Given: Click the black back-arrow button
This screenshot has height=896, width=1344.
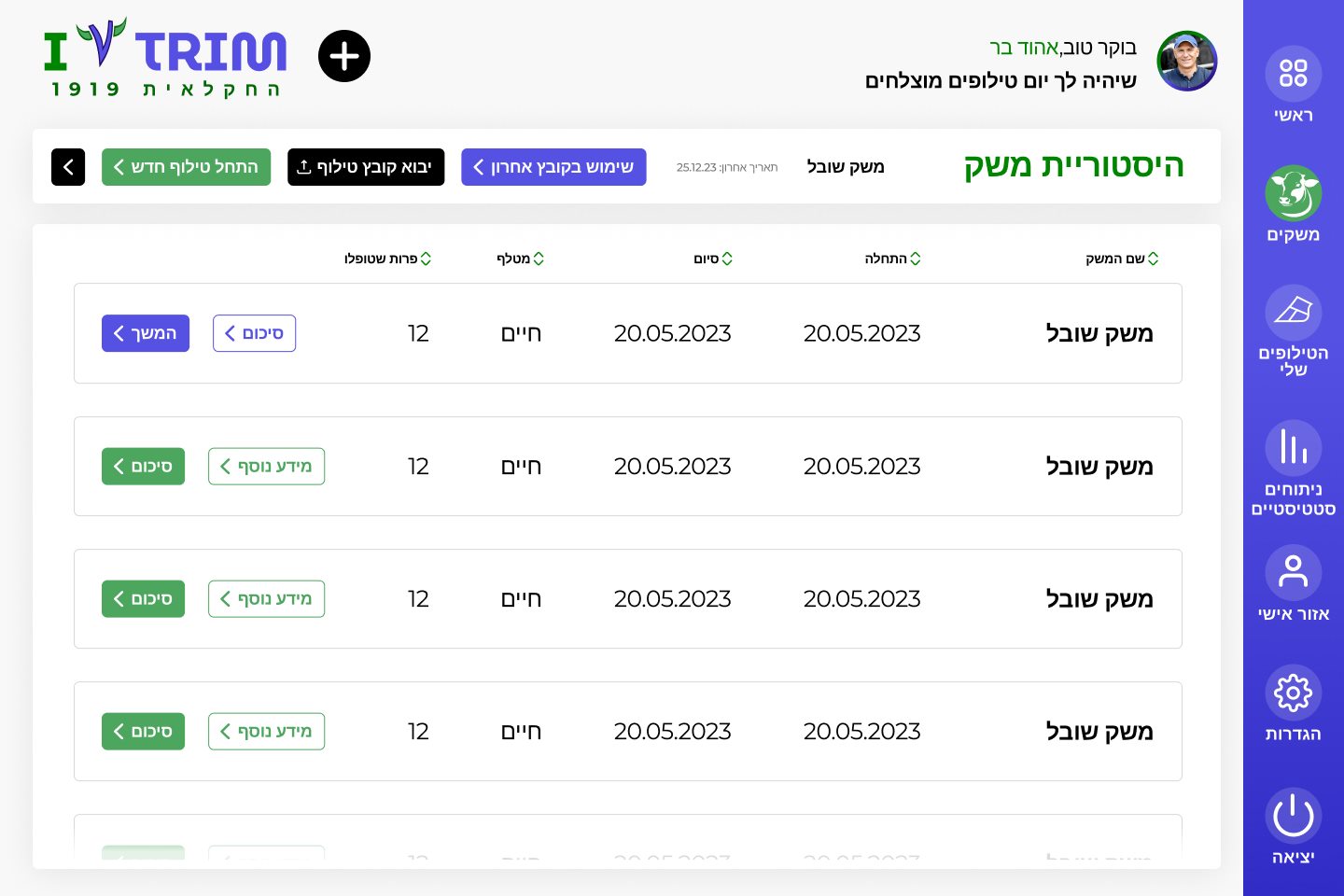Looking at the screenshot, I should click(x=68, y=167).
